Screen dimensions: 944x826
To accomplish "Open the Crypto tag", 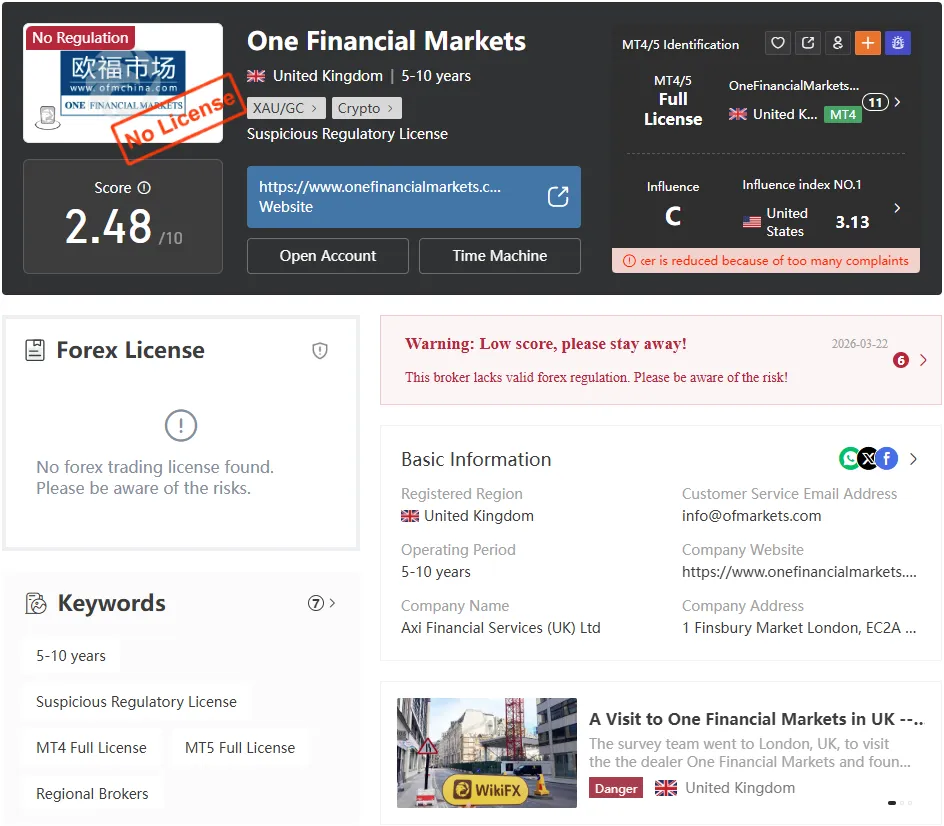I will 366,108.
